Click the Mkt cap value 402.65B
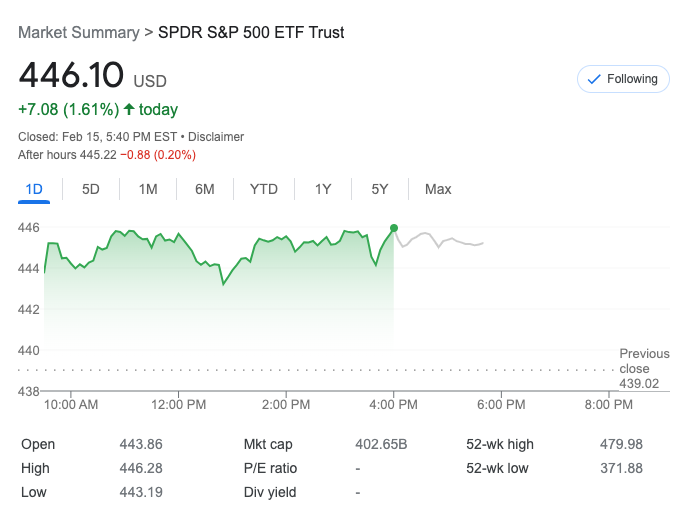This screenshot has height=513, width=689. click(383, 444)
